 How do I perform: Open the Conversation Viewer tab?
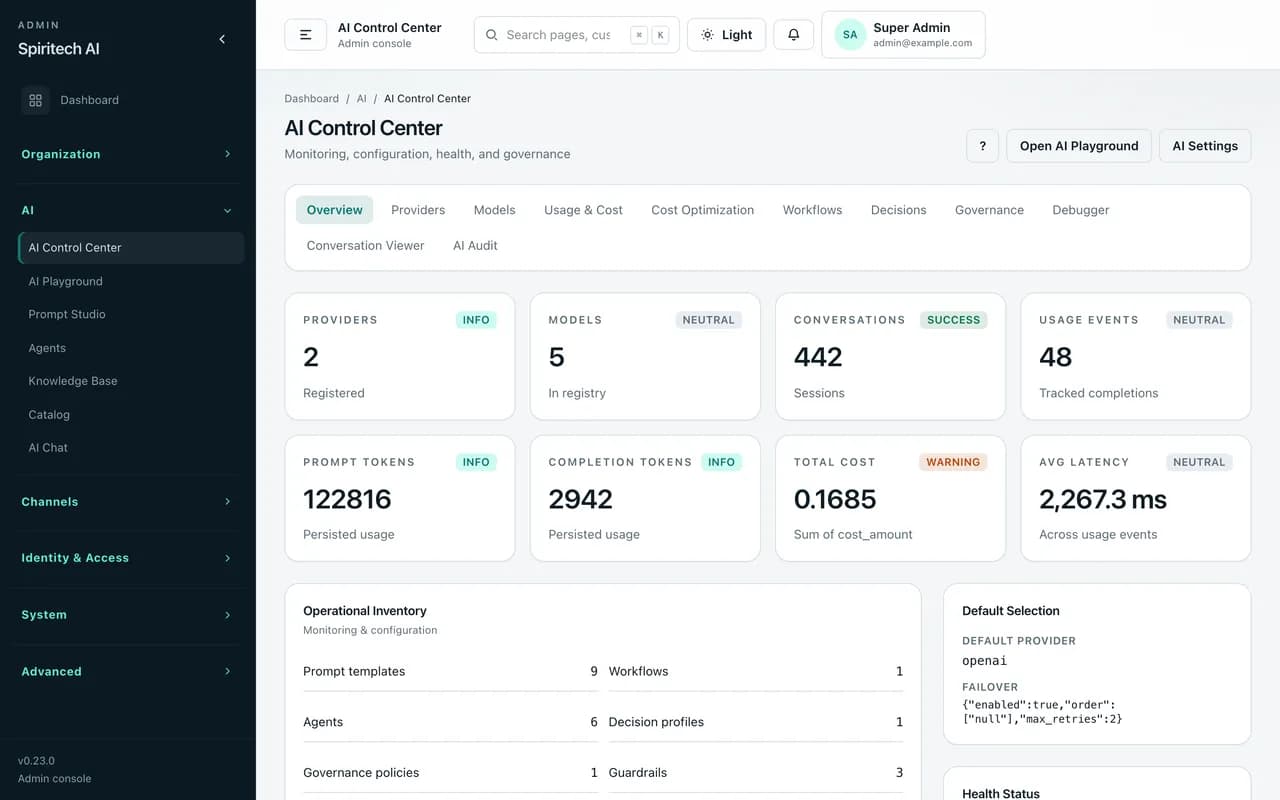coord(366,246)
